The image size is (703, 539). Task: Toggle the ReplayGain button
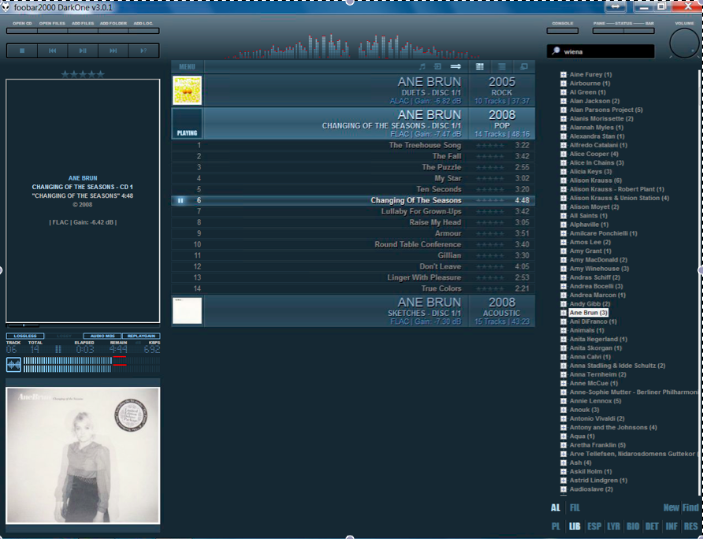pos(141,336)
